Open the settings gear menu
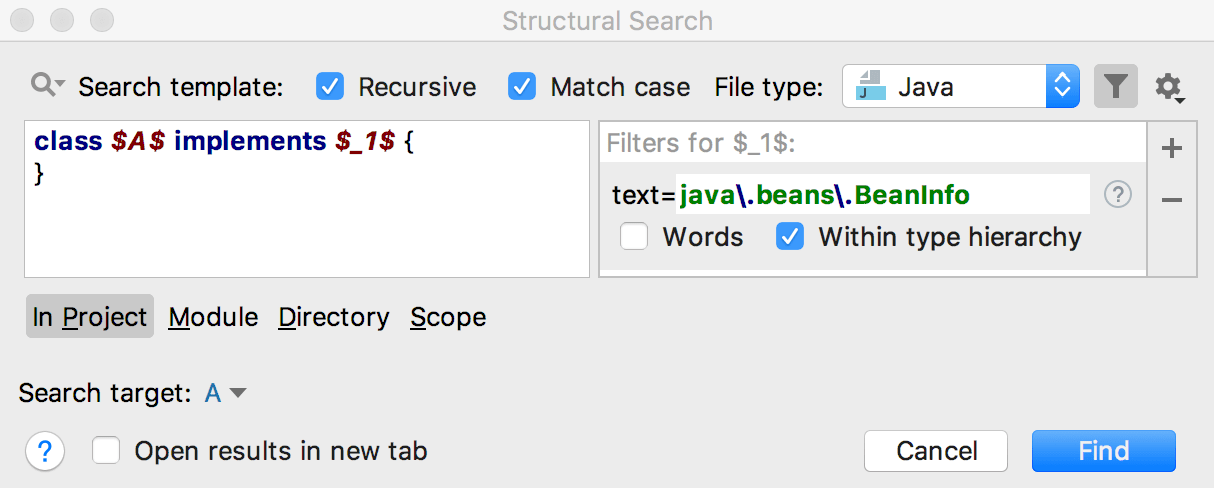Screen dimensions: 1214x488 pos(1168,88)
